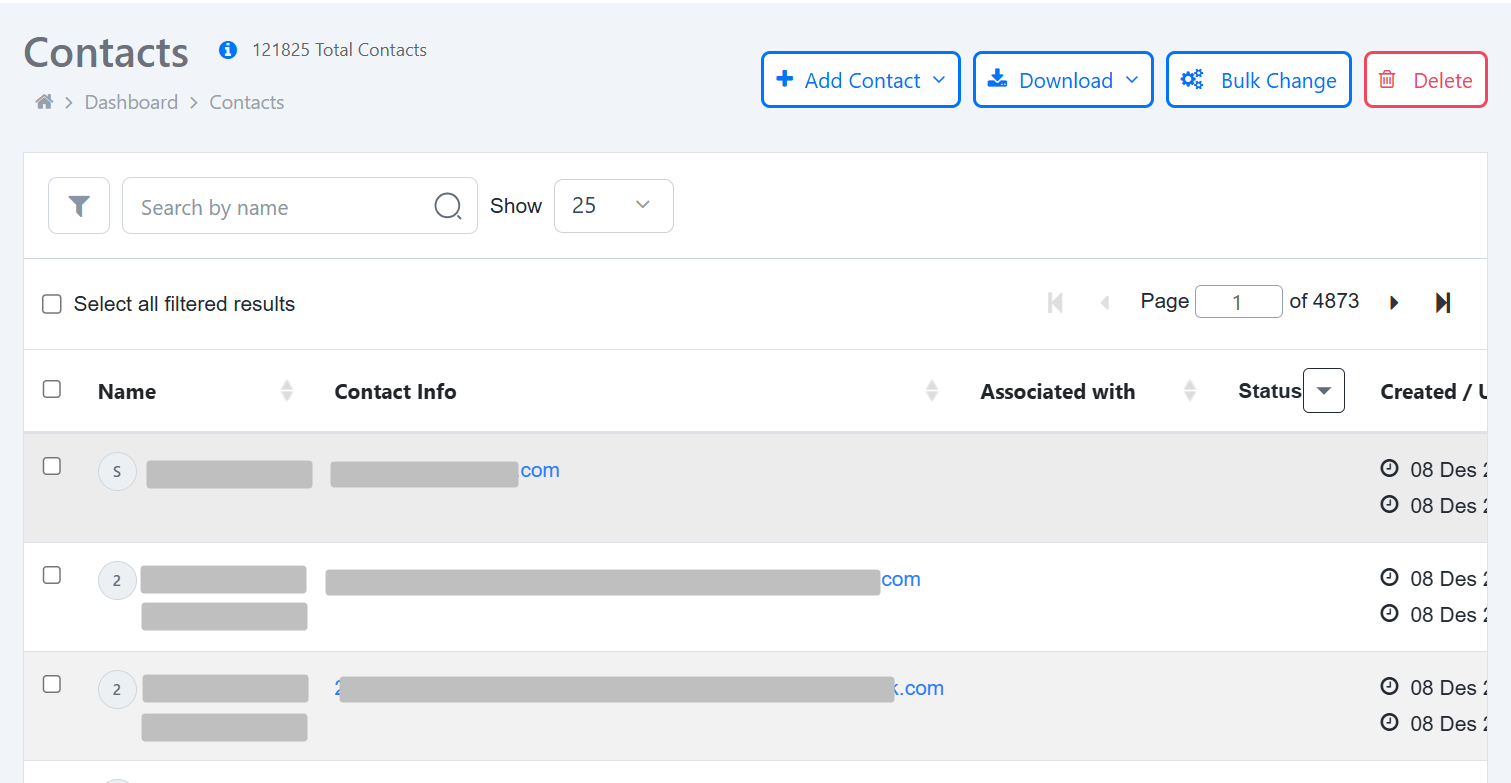The width and height of the screenshot is (1511, 783).
Task: Toggle the table header select-all checkbox
Action: click(x=52, y=389)
